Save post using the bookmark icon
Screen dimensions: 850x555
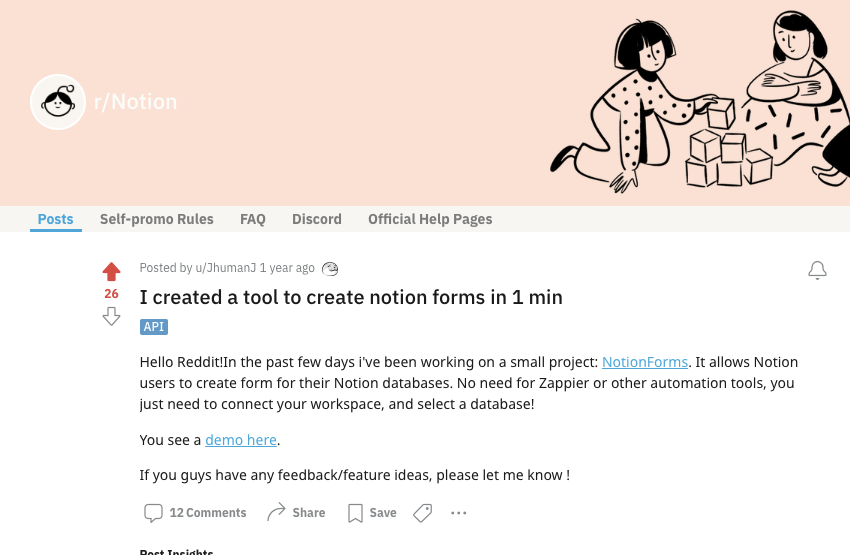click(355, 513)
